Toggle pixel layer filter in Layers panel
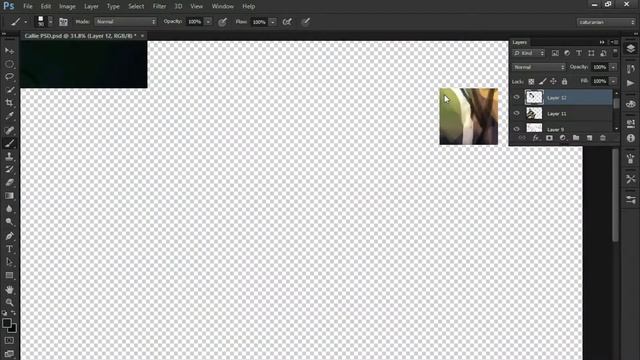 coord(555,53)
